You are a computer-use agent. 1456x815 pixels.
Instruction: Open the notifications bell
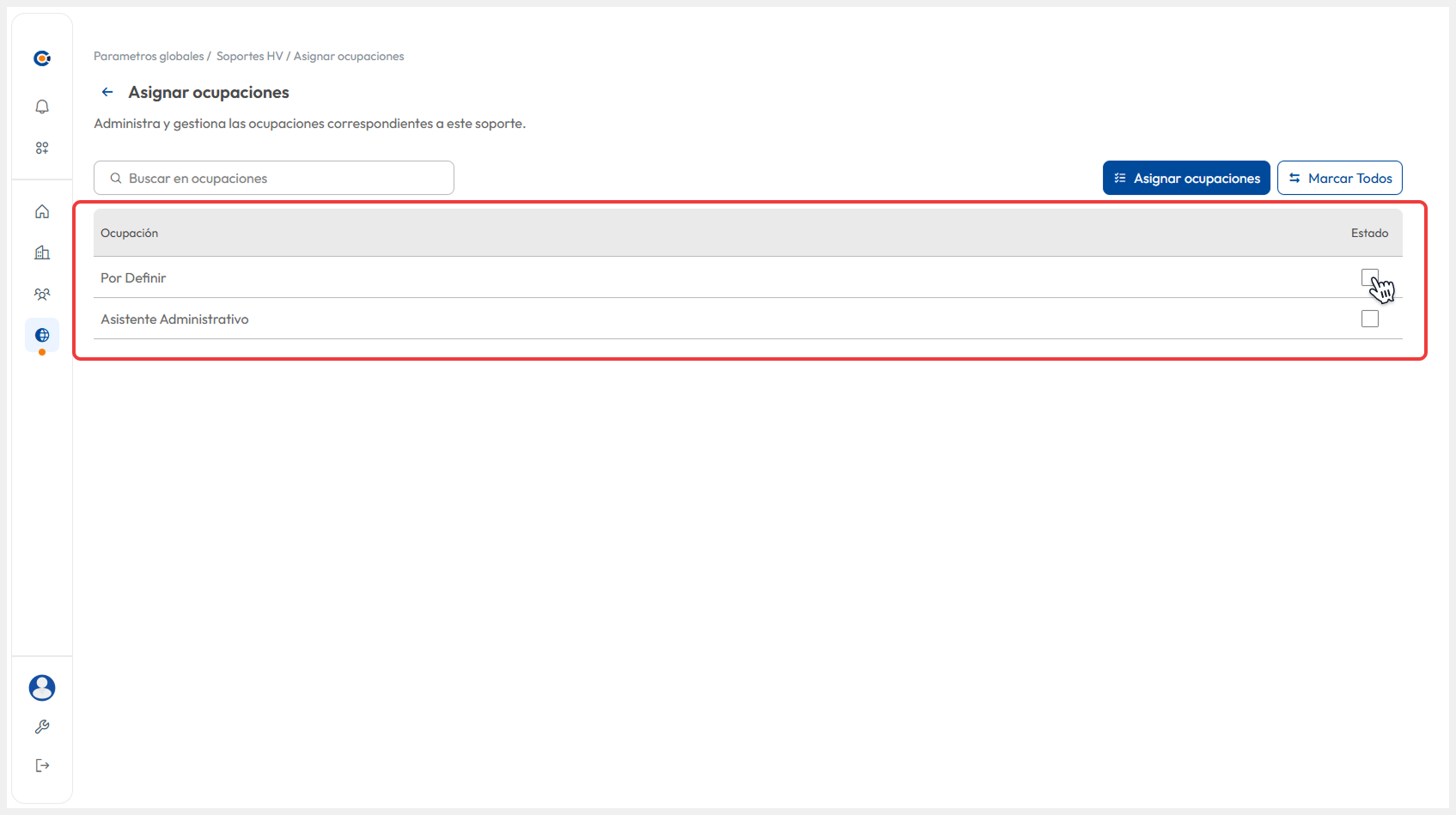click(42, 106)
